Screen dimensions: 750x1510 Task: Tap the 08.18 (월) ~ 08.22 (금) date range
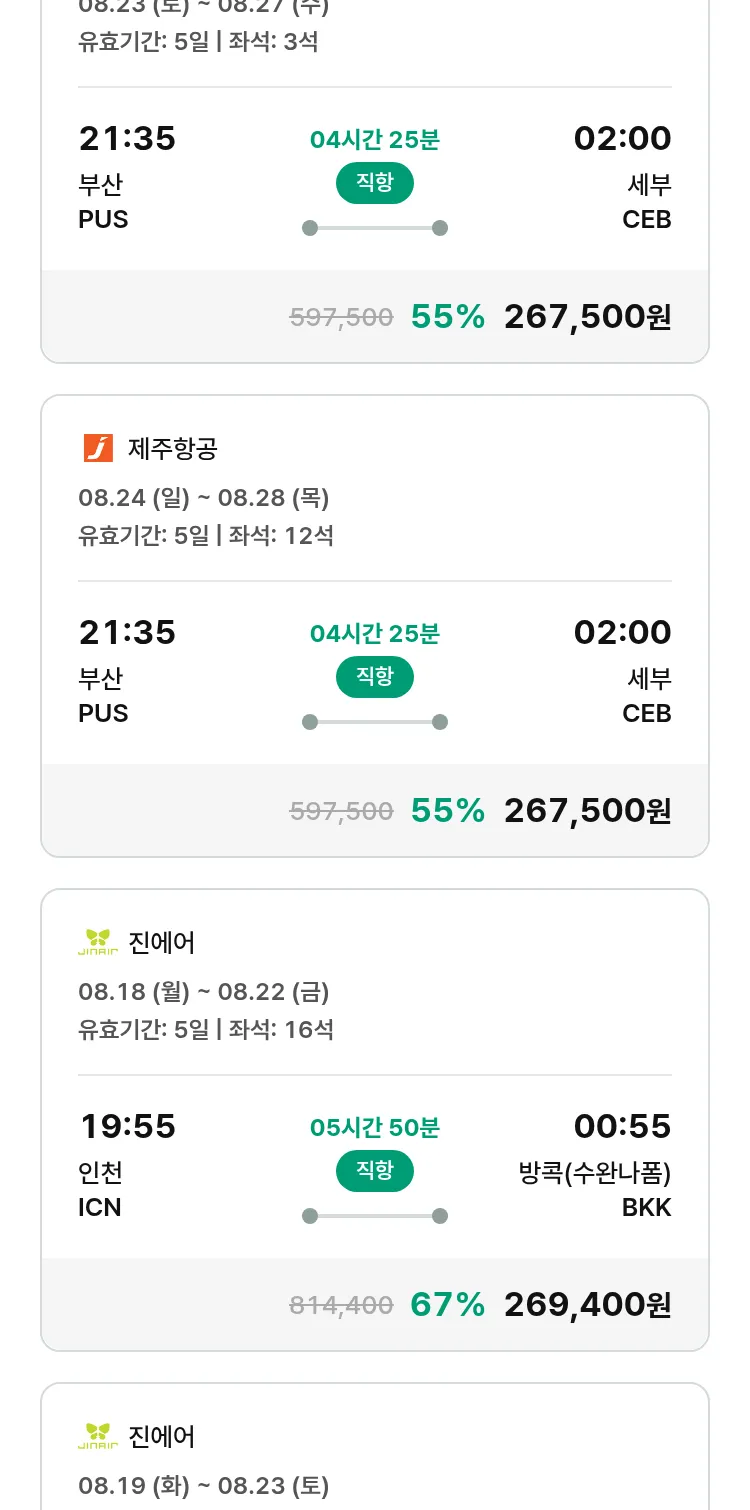(x=204, y=992)
